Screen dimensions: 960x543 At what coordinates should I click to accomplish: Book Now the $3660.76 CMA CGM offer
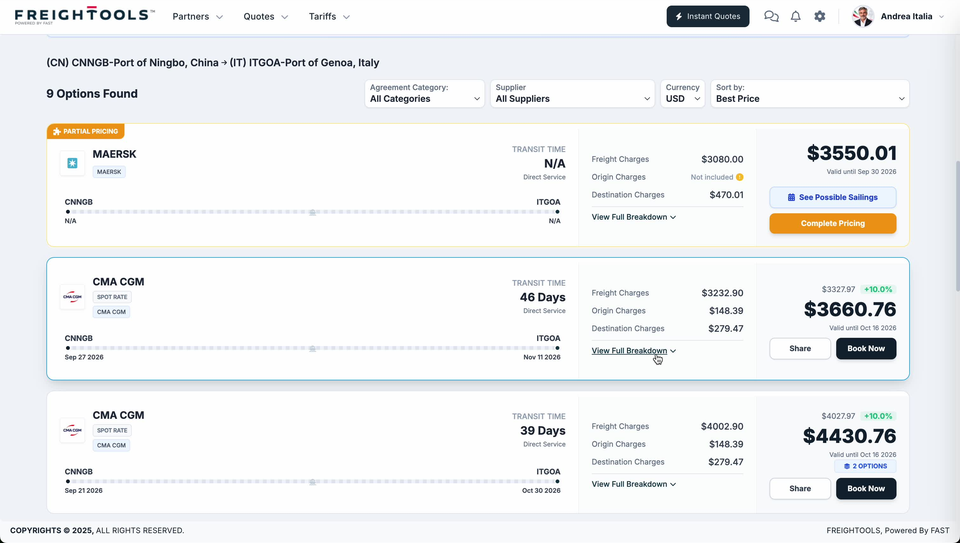866,348
